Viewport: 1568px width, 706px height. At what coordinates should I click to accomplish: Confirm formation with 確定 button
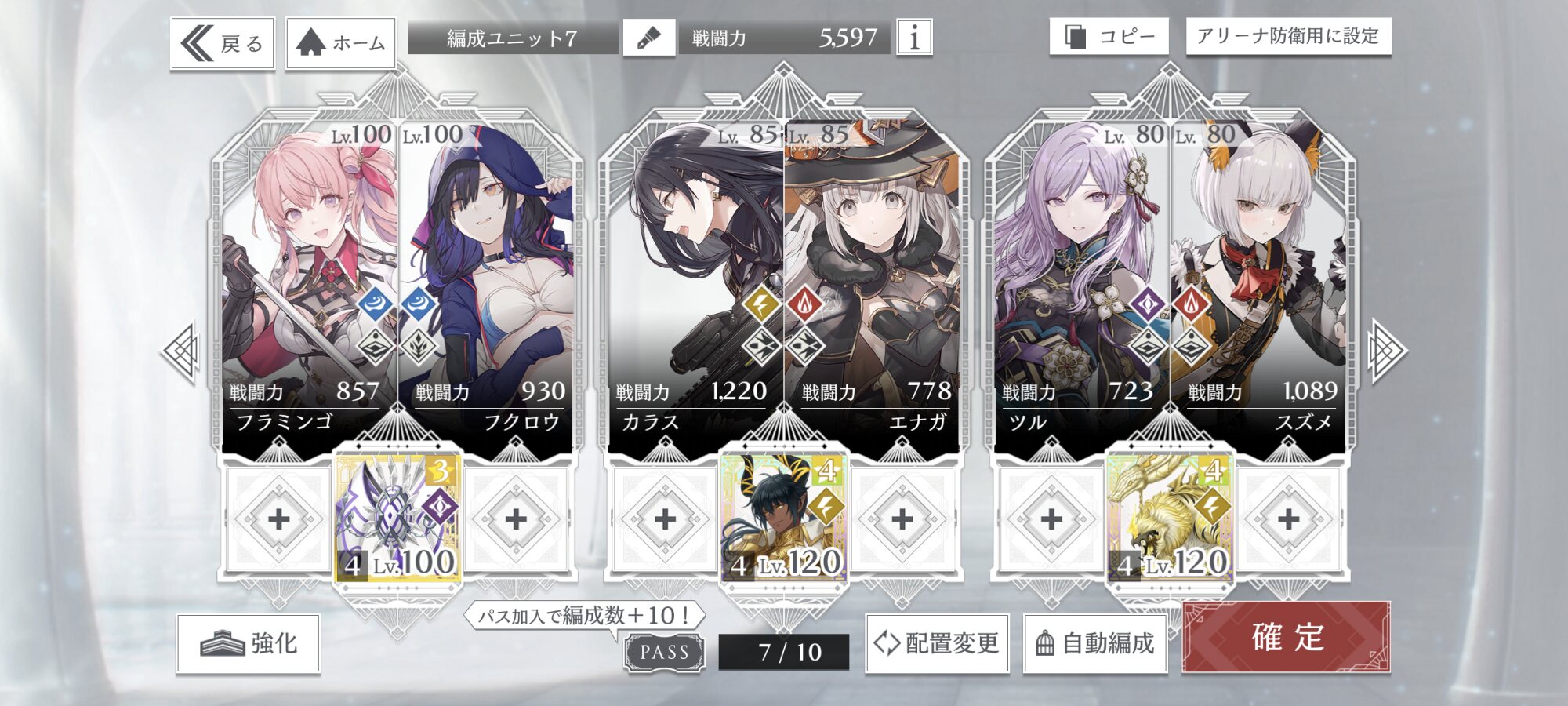coord(1287,637)
